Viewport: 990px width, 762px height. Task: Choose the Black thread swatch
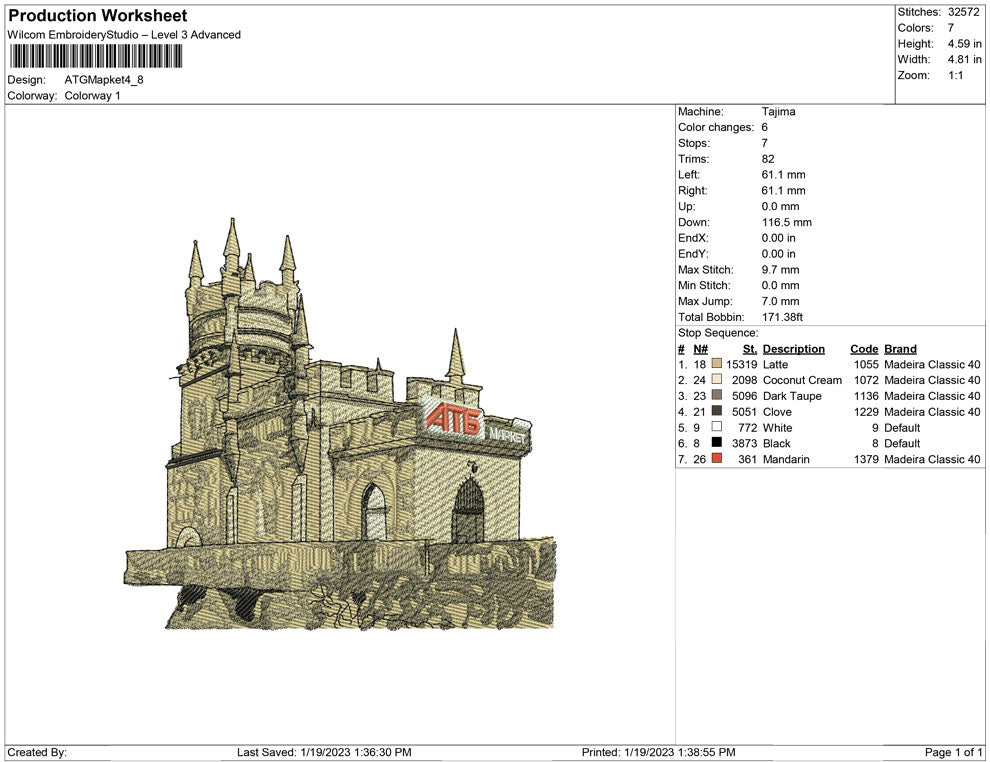click(x=717, y=443)
